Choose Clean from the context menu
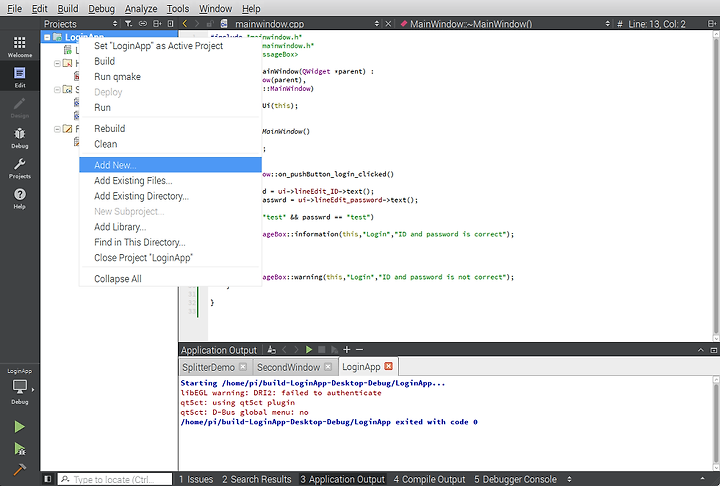The image size is (720, 486). (x=170, y=144)
